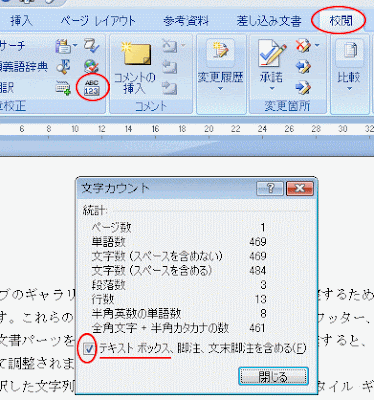The height and width of the screenshot is (400, 374).
Task: Open the 参考資料 tab
Action: point(186,21)
